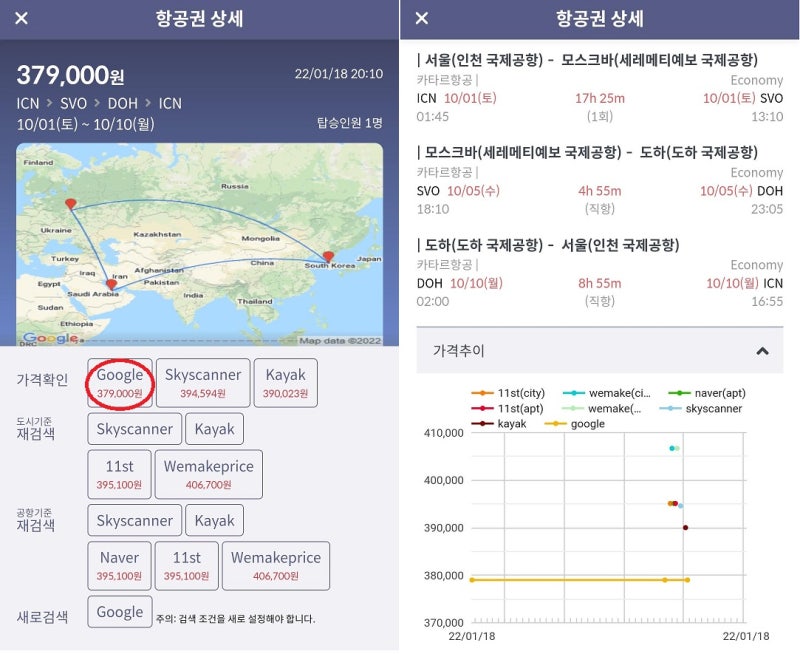Select Skyscanner under 도시기준 재검색
Image resolution: width=800 pixels, height=654 pixels.
[x=134, y=428]
